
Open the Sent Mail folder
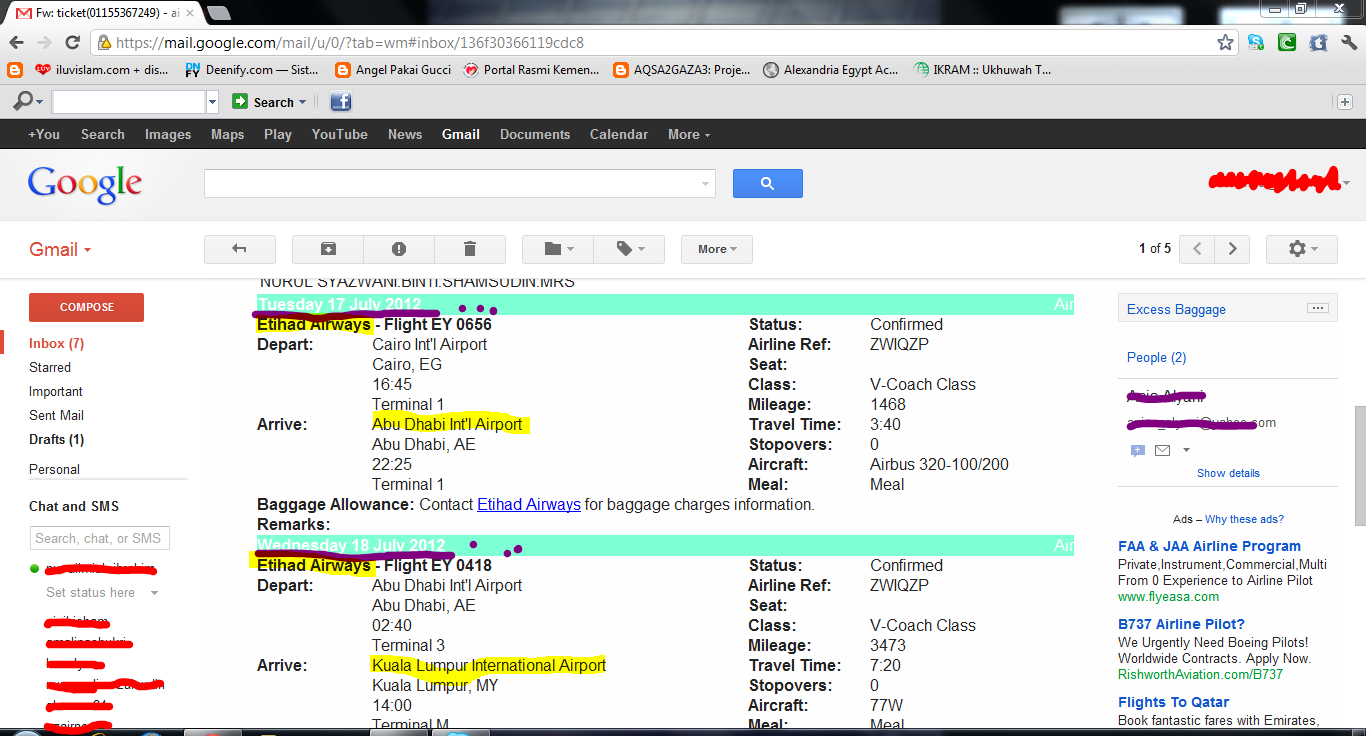[x=56, y=415]
